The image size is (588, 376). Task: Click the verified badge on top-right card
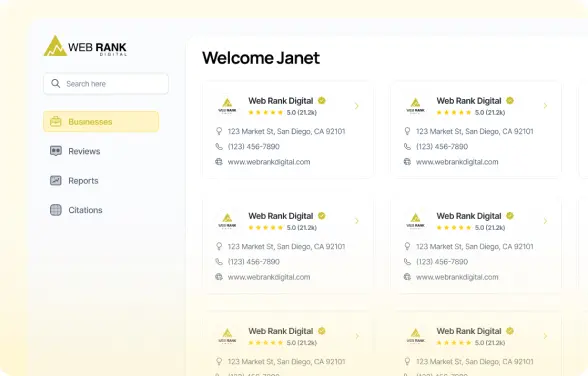510,100
